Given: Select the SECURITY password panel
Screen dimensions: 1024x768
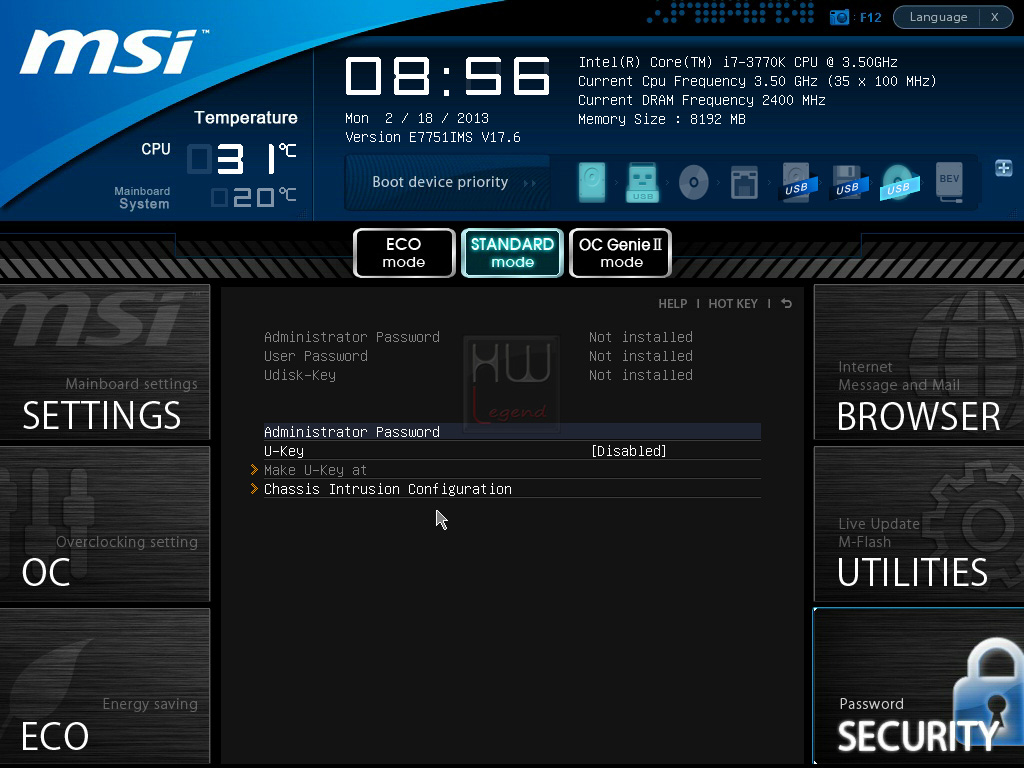Looking at the screenshot, I should [919, 686].
